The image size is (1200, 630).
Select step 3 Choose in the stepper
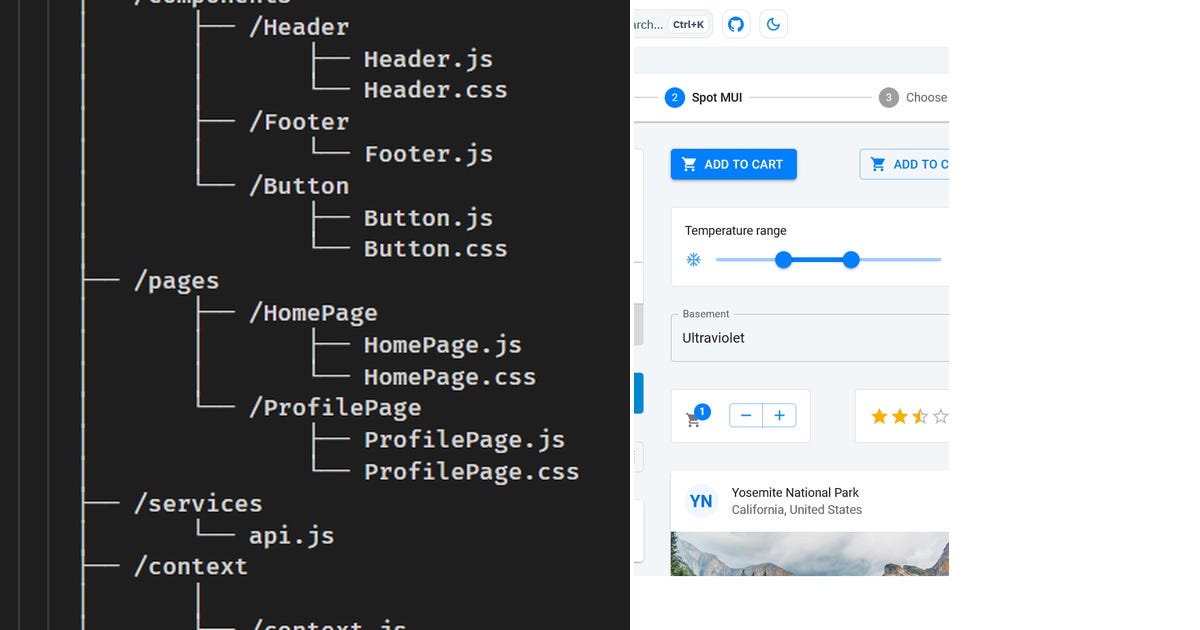coord(888,97)
